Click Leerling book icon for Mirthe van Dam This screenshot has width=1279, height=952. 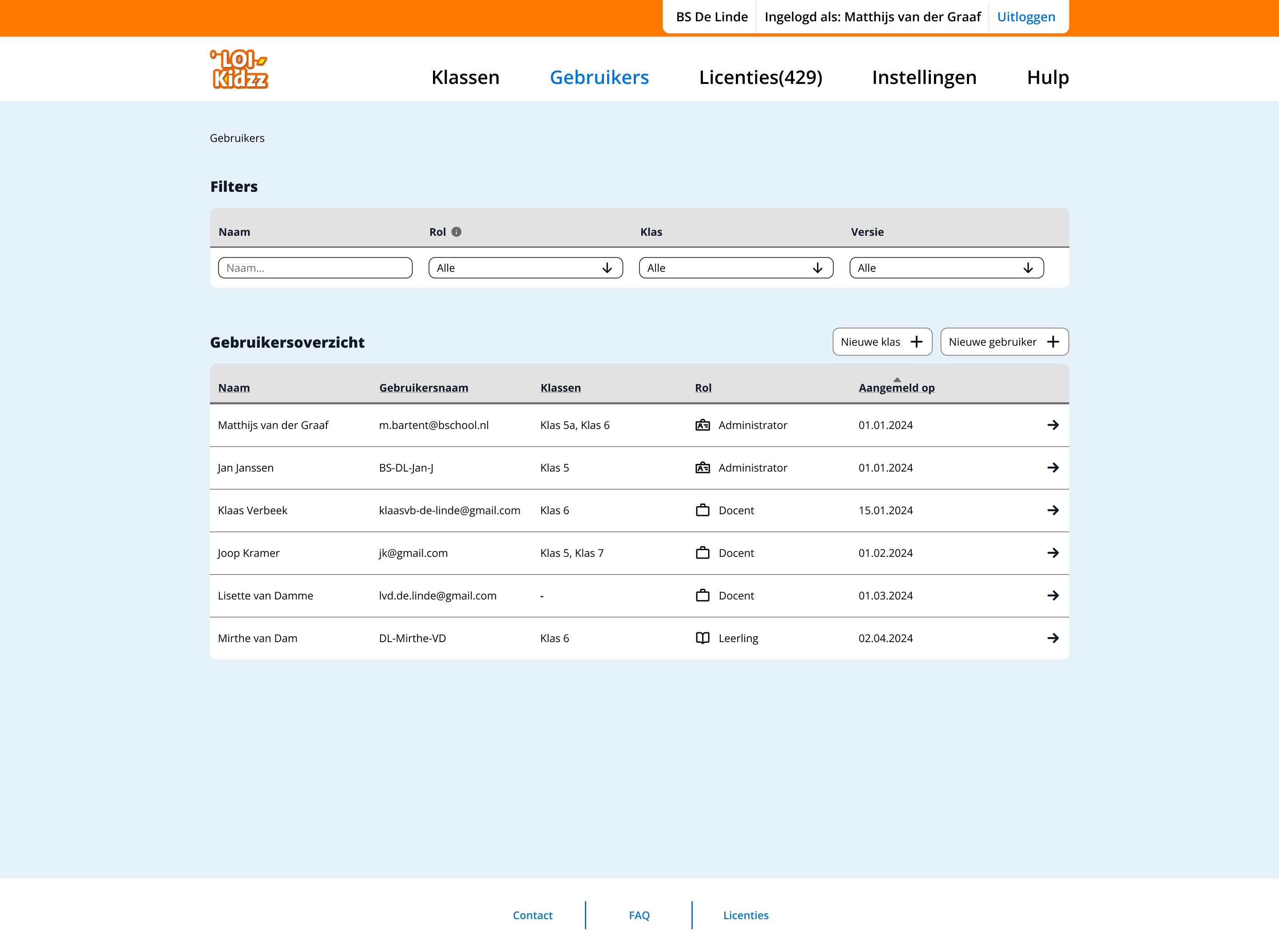pyautogui.click(x=703, y=638)
